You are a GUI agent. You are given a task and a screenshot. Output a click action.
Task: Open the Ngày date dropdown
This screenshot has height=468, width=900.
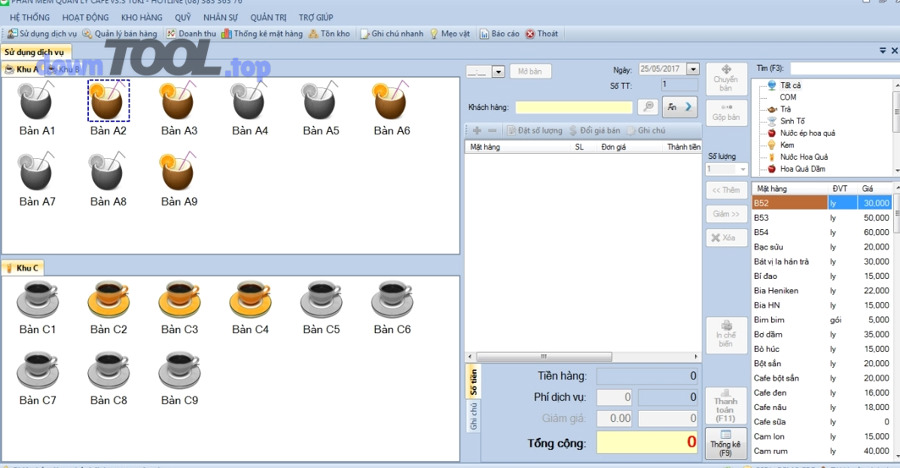coord(693,69)
